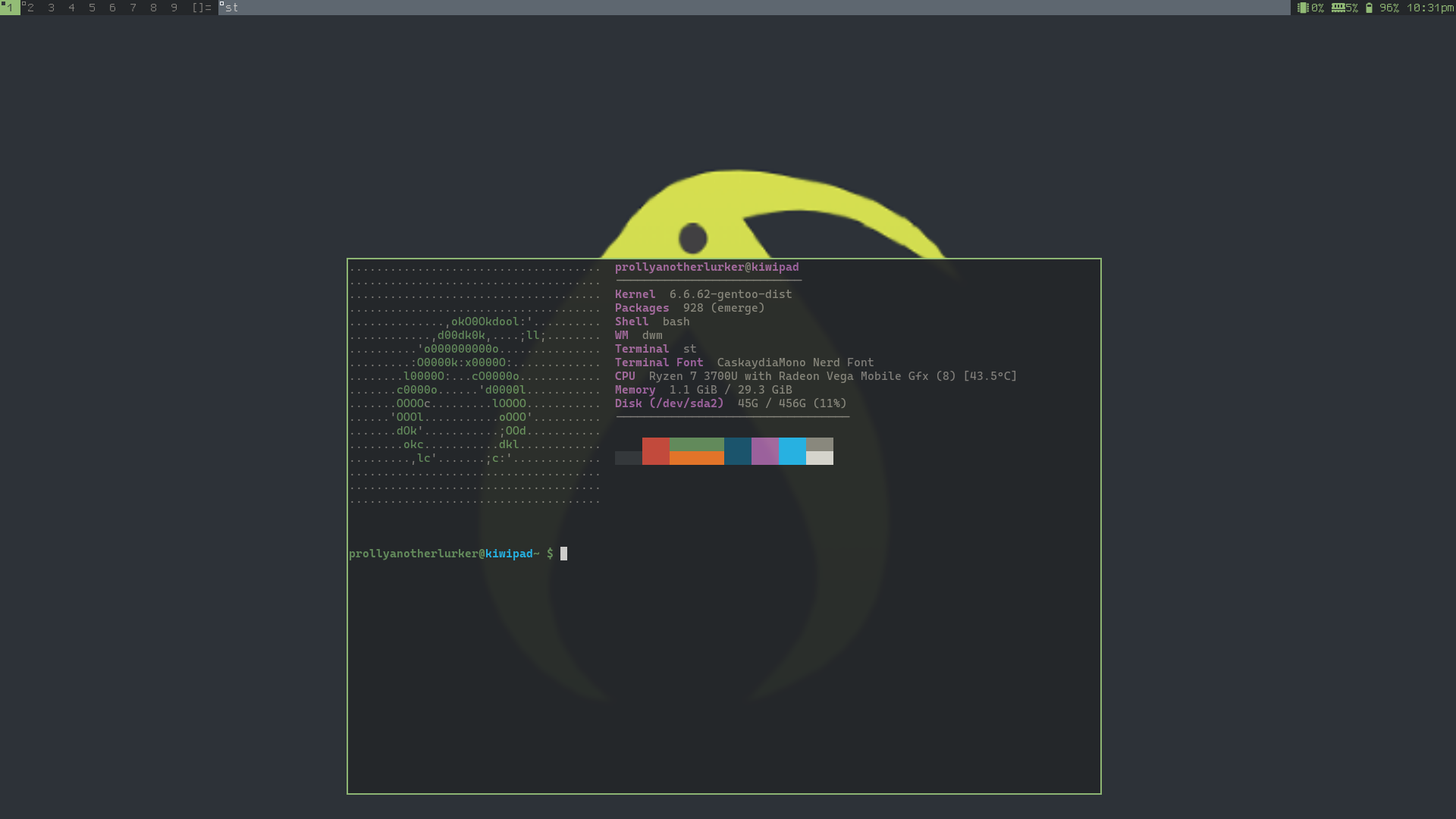
Task: Click the orange color block in the palette
Action: (697, 458)
